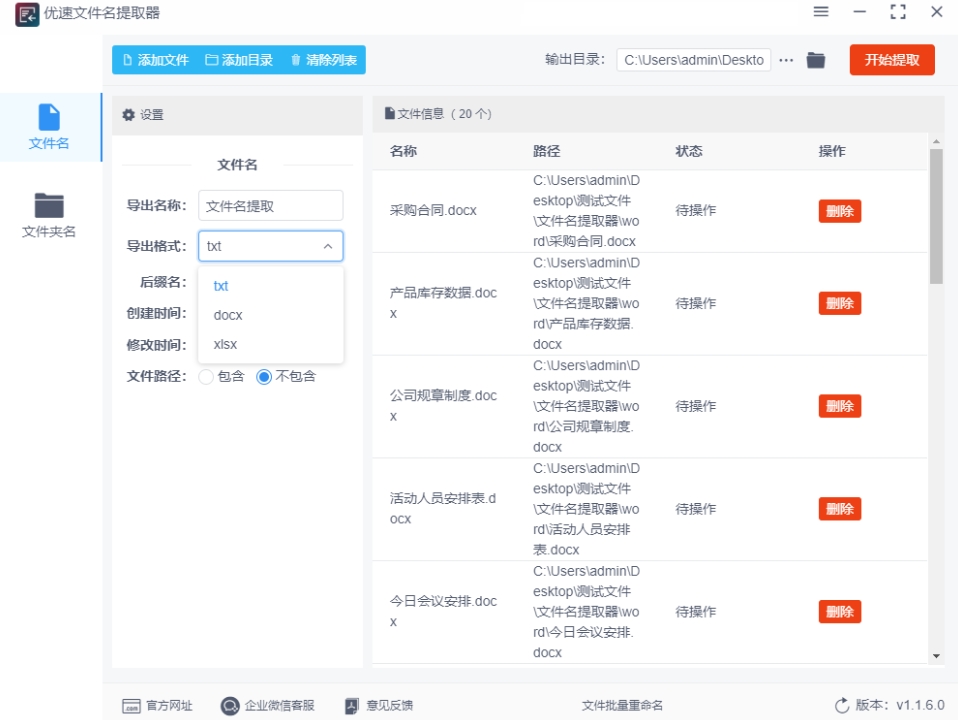This screenshot has width=958, height=720.
Task: Open the output directory ellipsis menu
Action: (x=786, y=60)
